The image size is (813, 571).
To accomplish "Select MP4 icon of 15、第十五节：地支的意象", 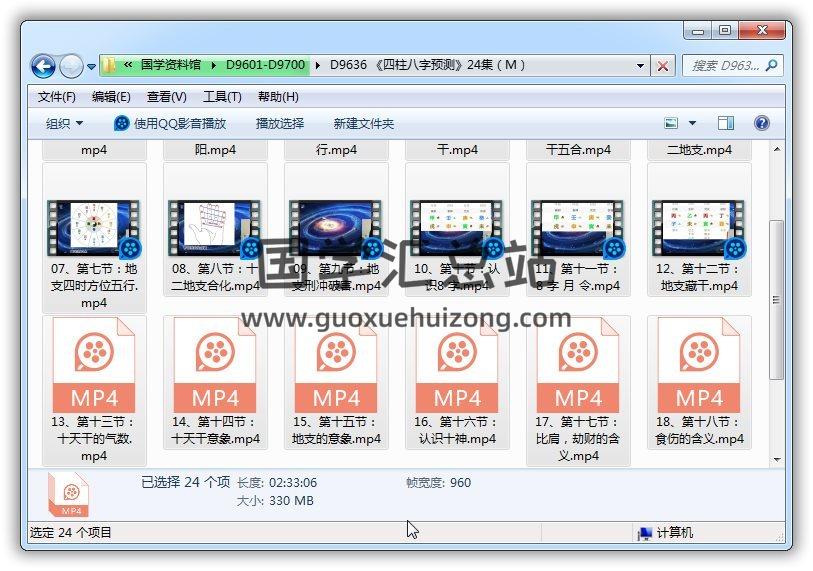I will [336, 365].
